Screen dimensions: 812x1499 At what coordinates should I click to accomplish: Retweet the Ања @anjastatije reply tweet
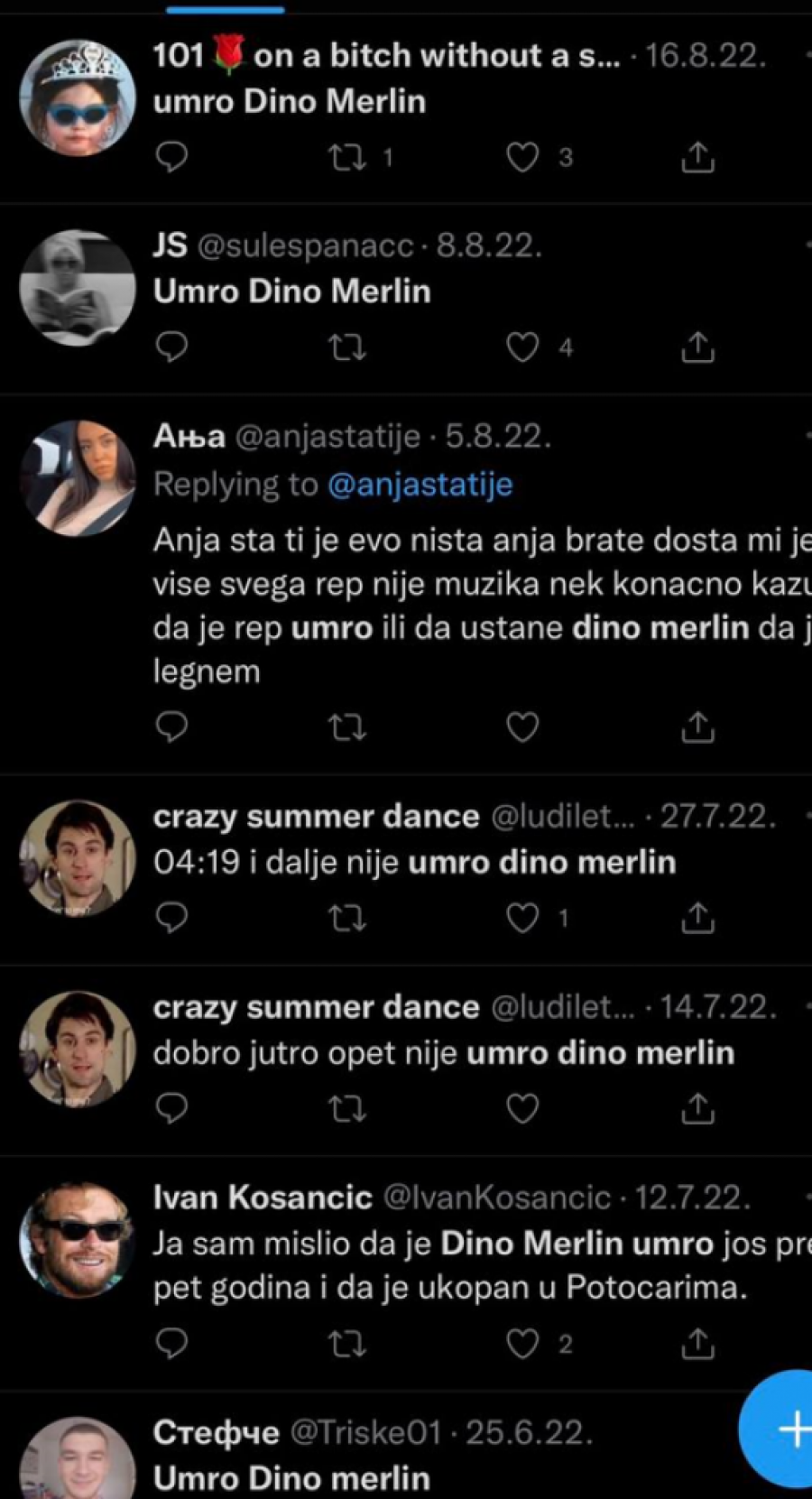(346, 727)
